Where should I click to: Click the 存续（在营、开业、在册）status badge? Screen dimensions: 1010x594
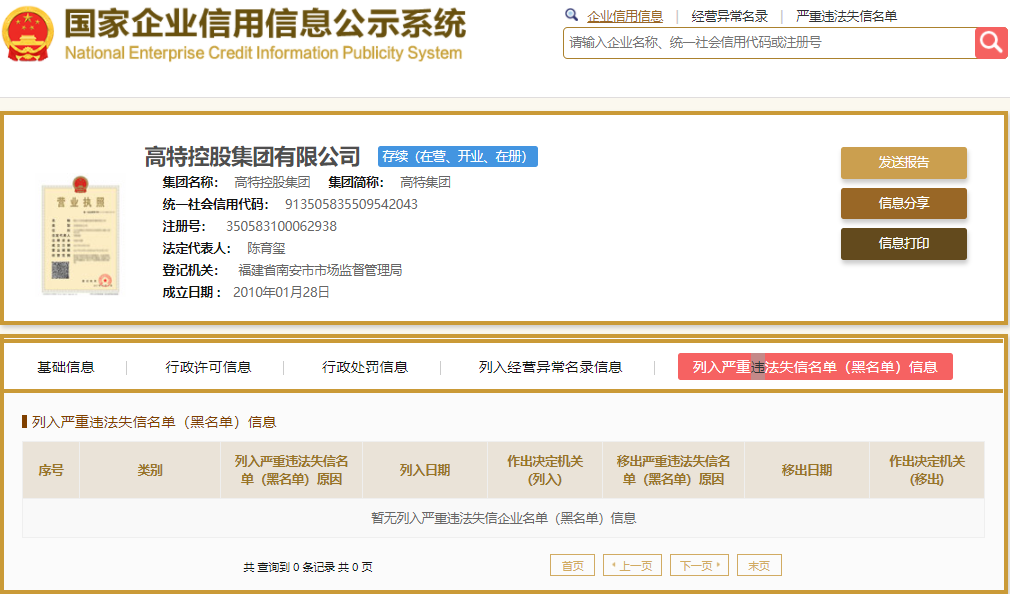pos(458,157)
